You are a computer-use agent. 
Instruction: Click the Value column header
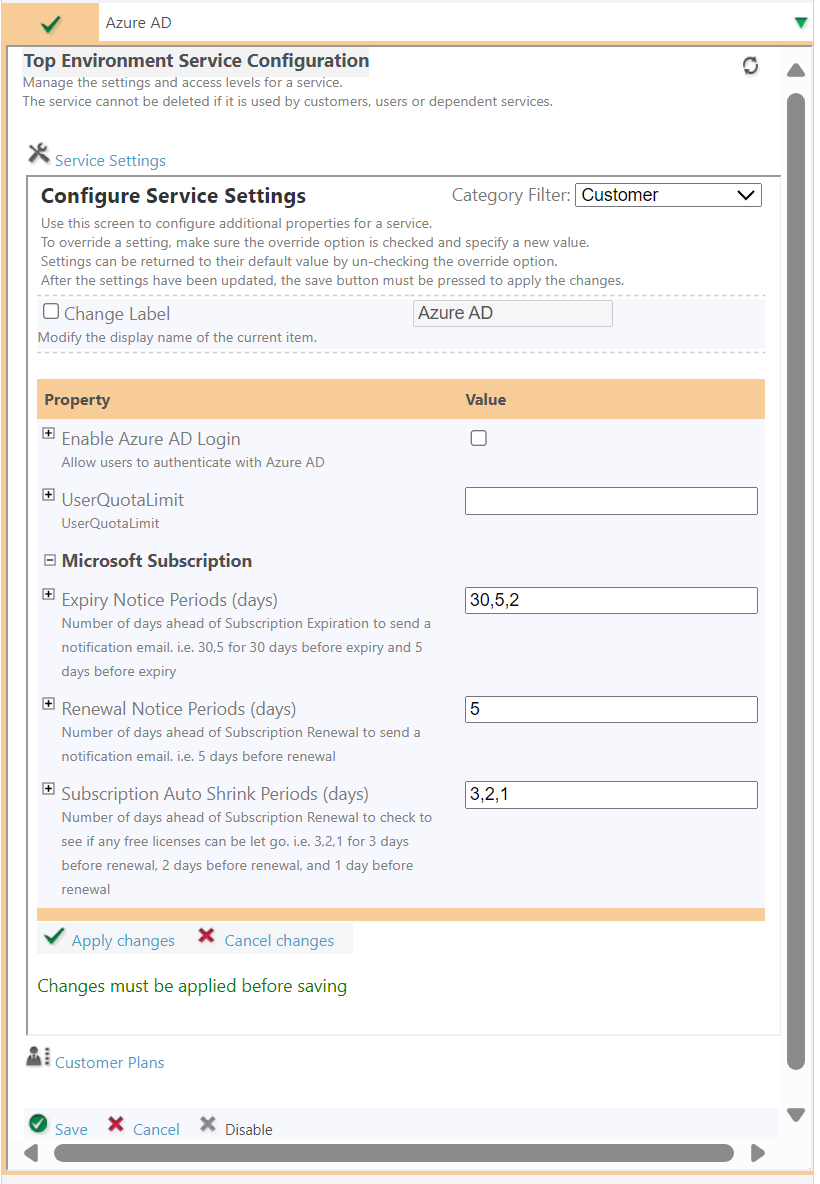tap(486, 399)
